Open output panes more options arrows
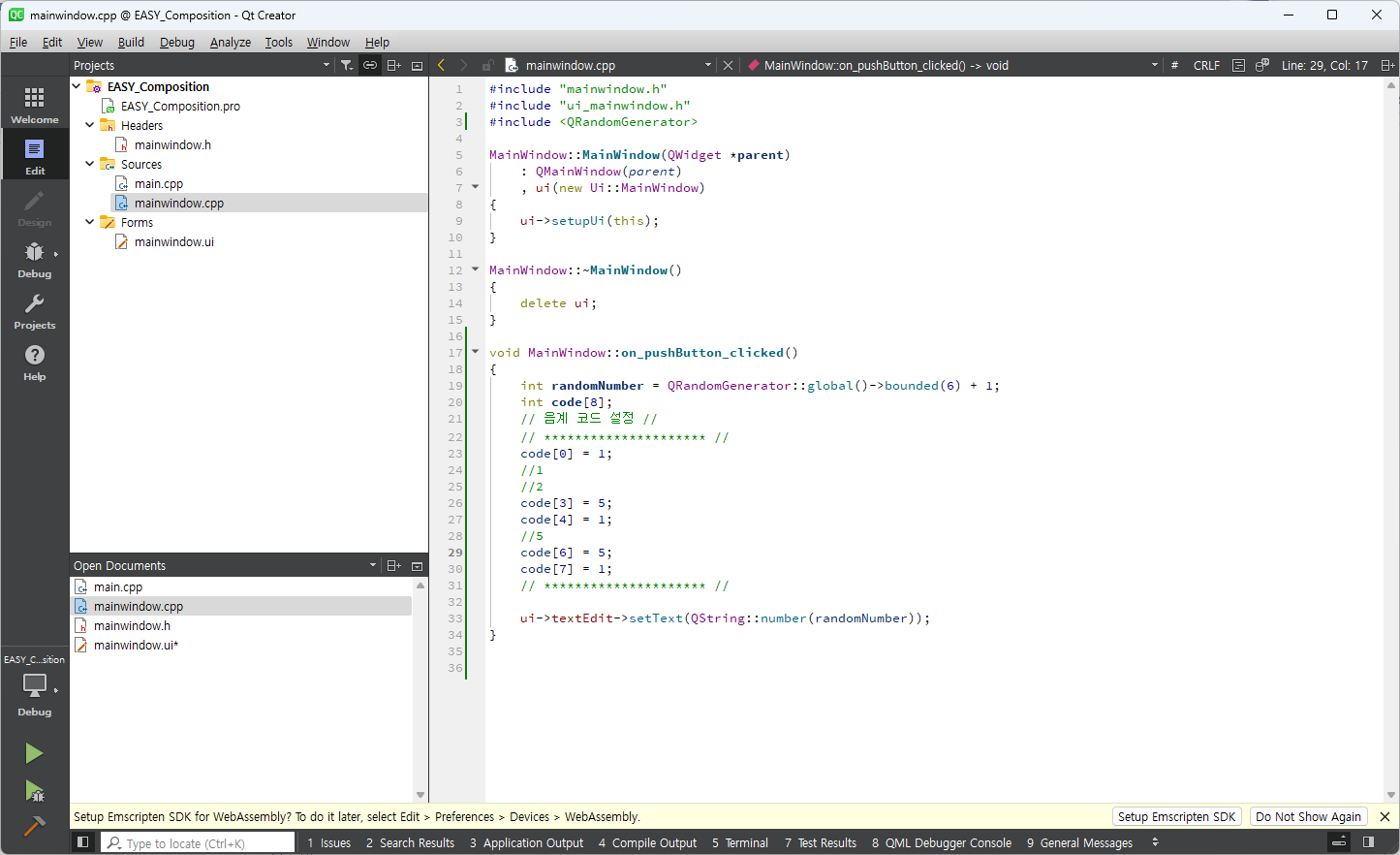This screenshot has height=855, width=1400. coord(1155,842)
